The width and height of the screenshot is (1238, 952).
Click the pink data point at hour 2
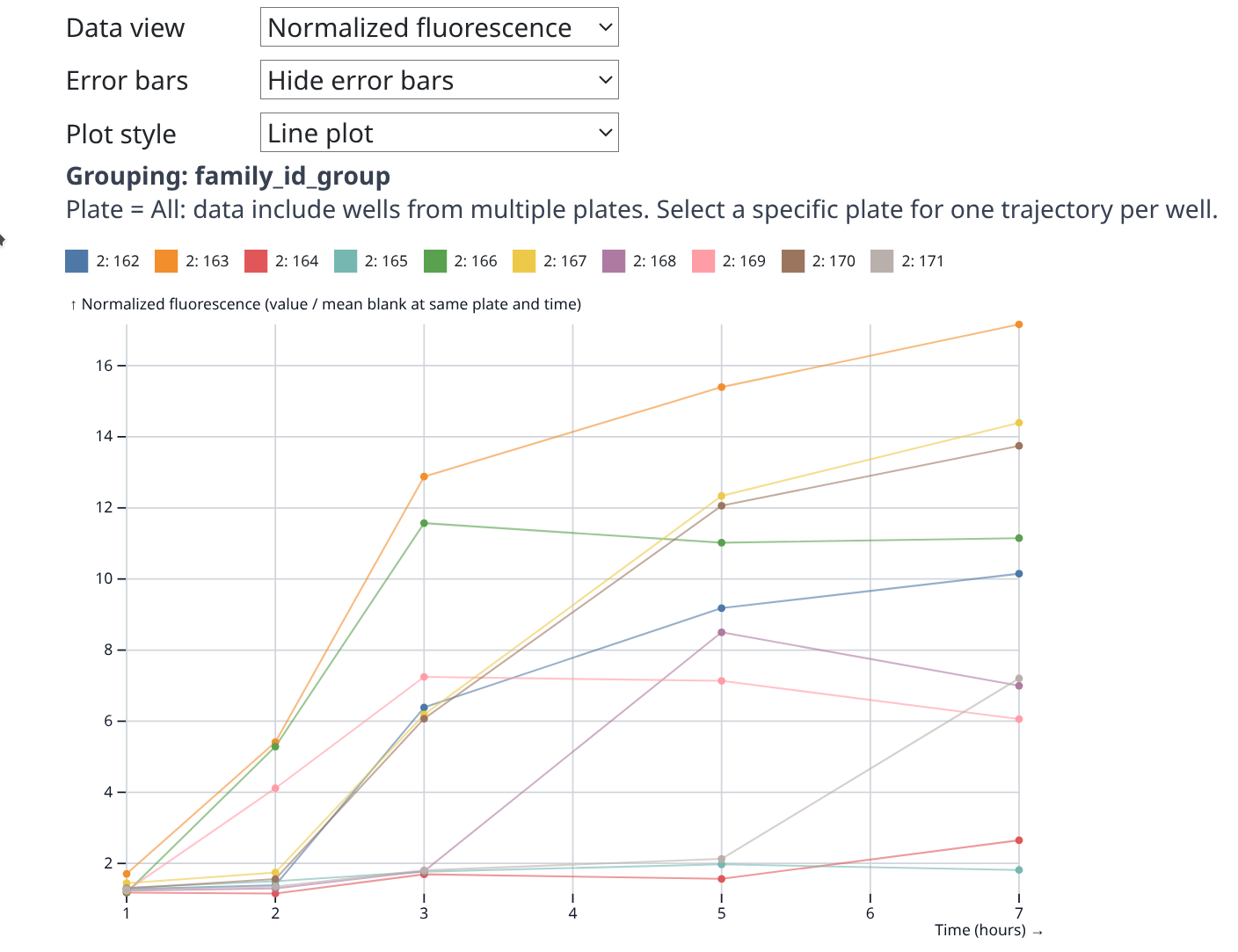click(x=275, y=788)
